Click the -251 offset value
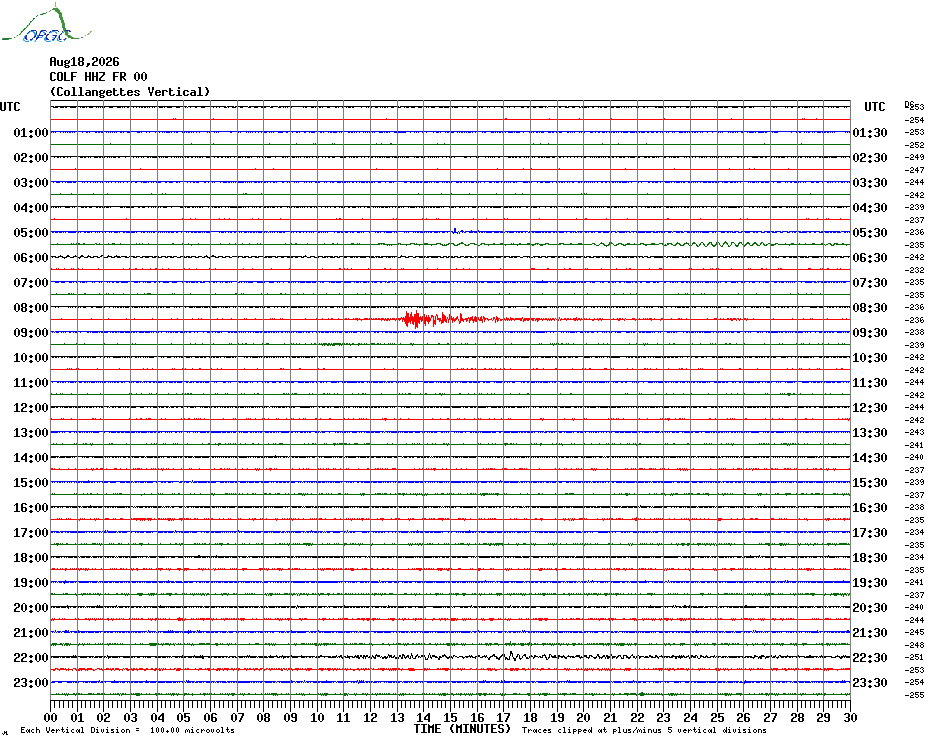 [x=915, y=657]
